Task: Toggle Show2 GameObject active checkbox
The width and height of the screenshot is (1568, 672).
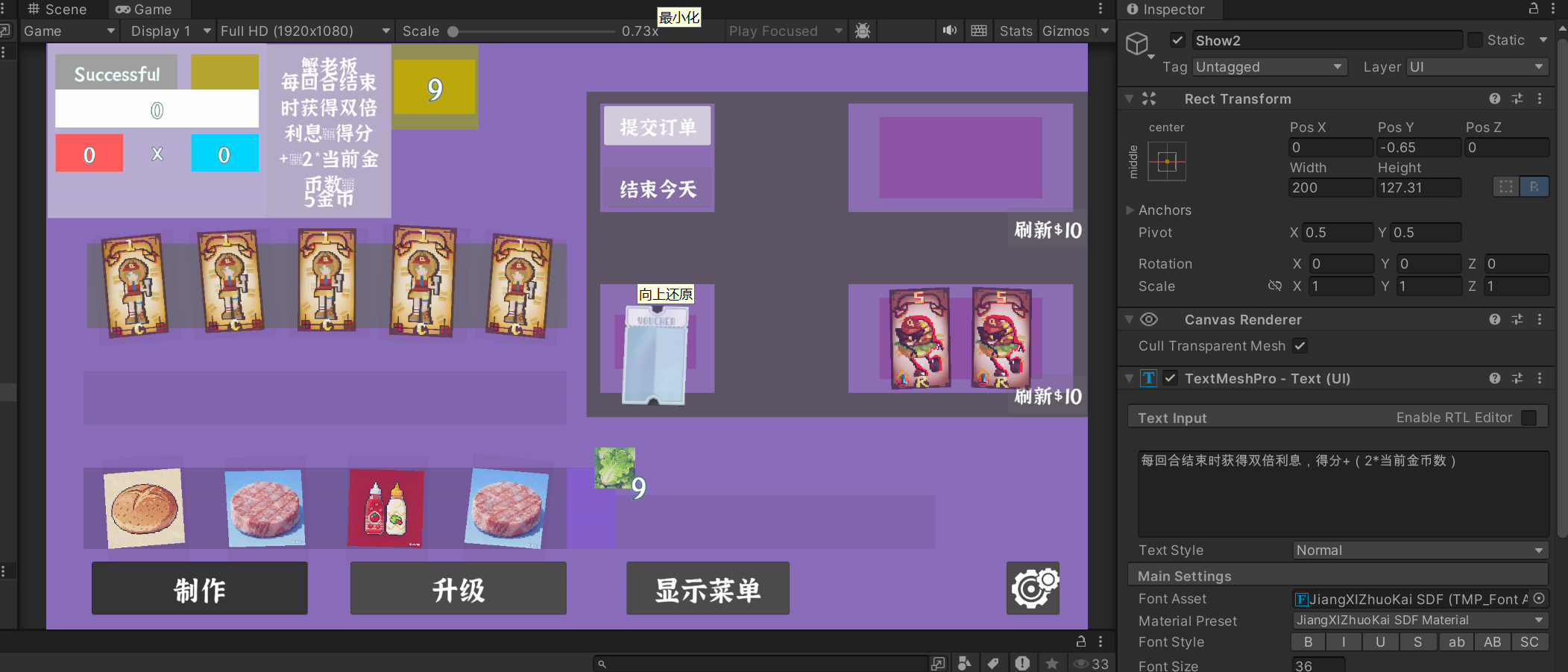Action: coord(1178,40)
